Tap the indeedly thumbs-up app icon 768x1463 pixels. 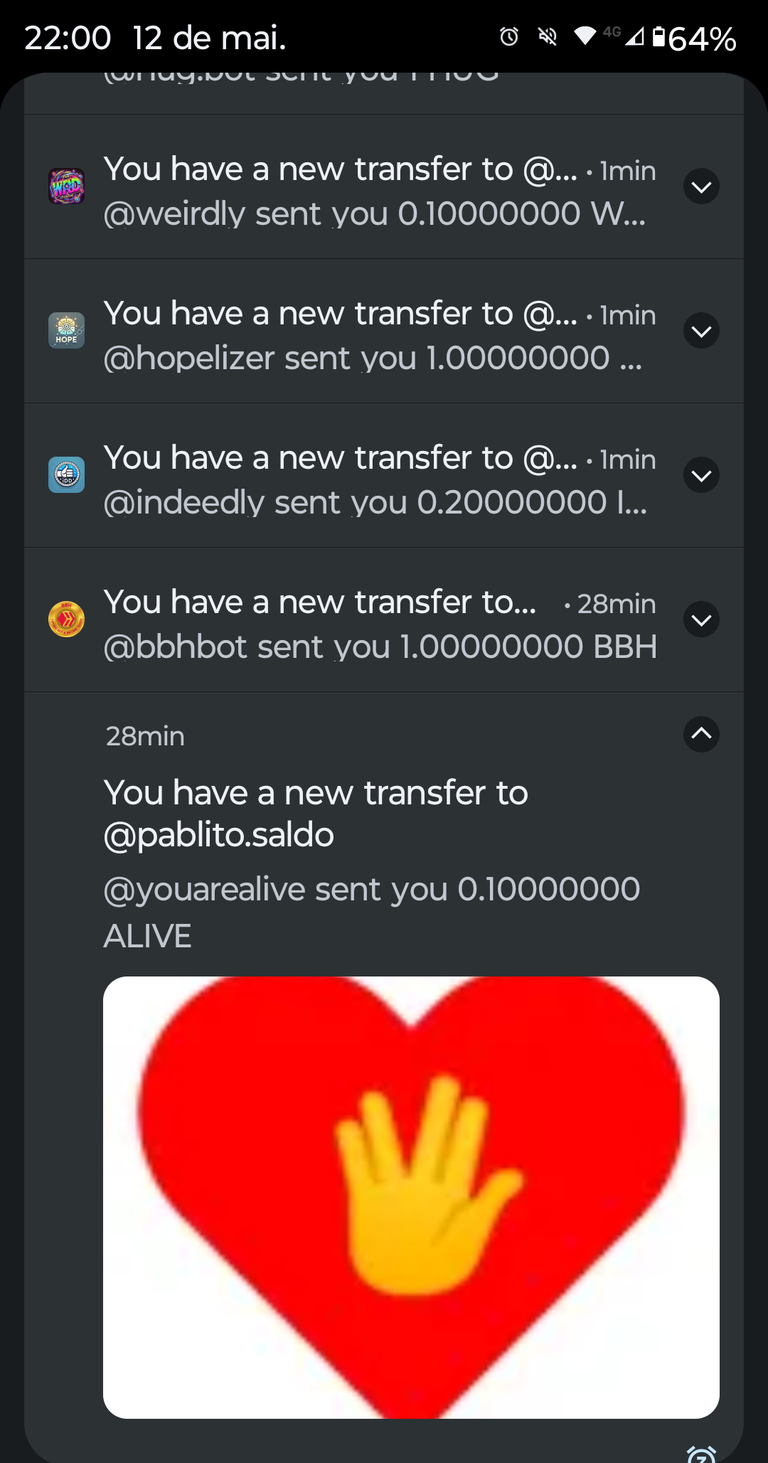pos(66,475)
